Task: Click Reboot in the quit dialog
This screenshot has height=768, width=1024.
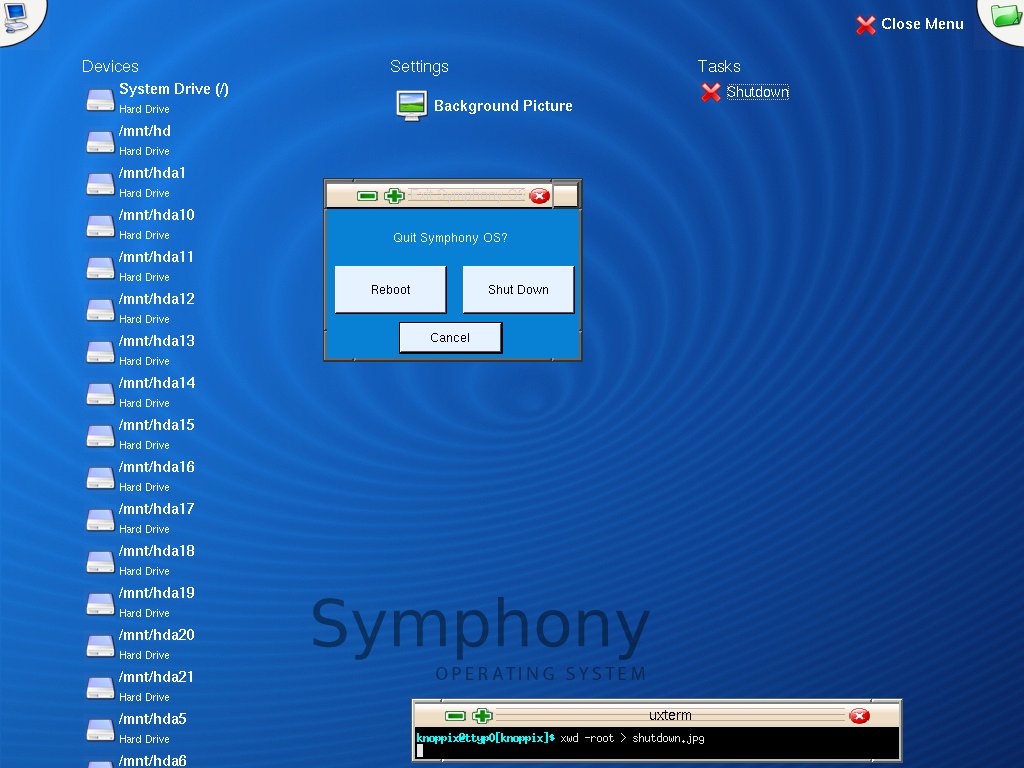Action: click(x=391, y=289)
